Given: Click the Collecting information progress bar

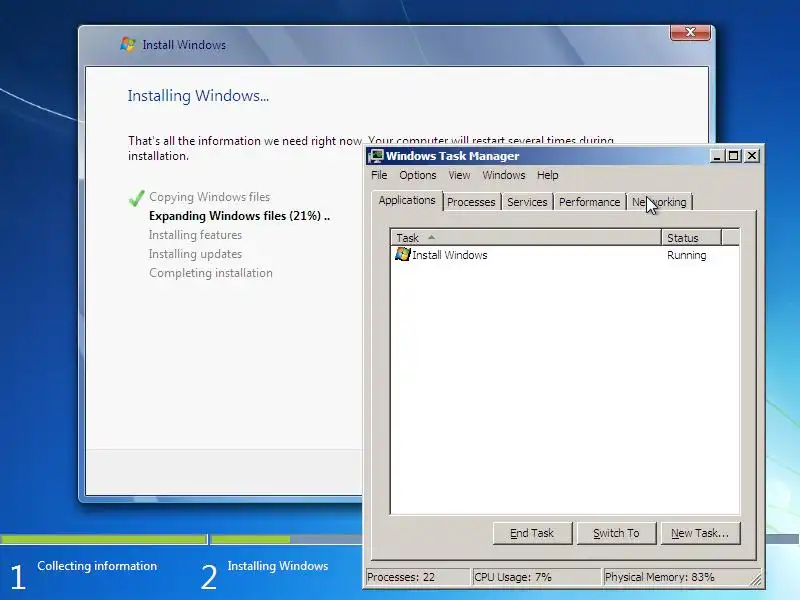Looking at the screenshot, I should click(104, 539).
